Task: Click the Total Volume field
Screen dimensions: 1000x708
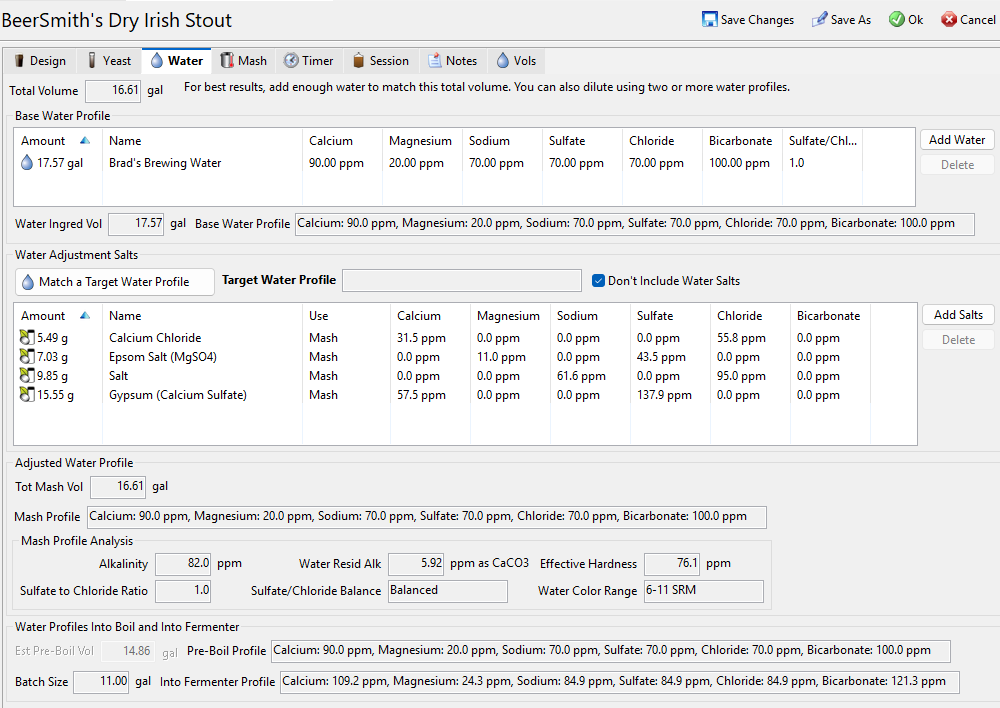Action: [113, 91]
